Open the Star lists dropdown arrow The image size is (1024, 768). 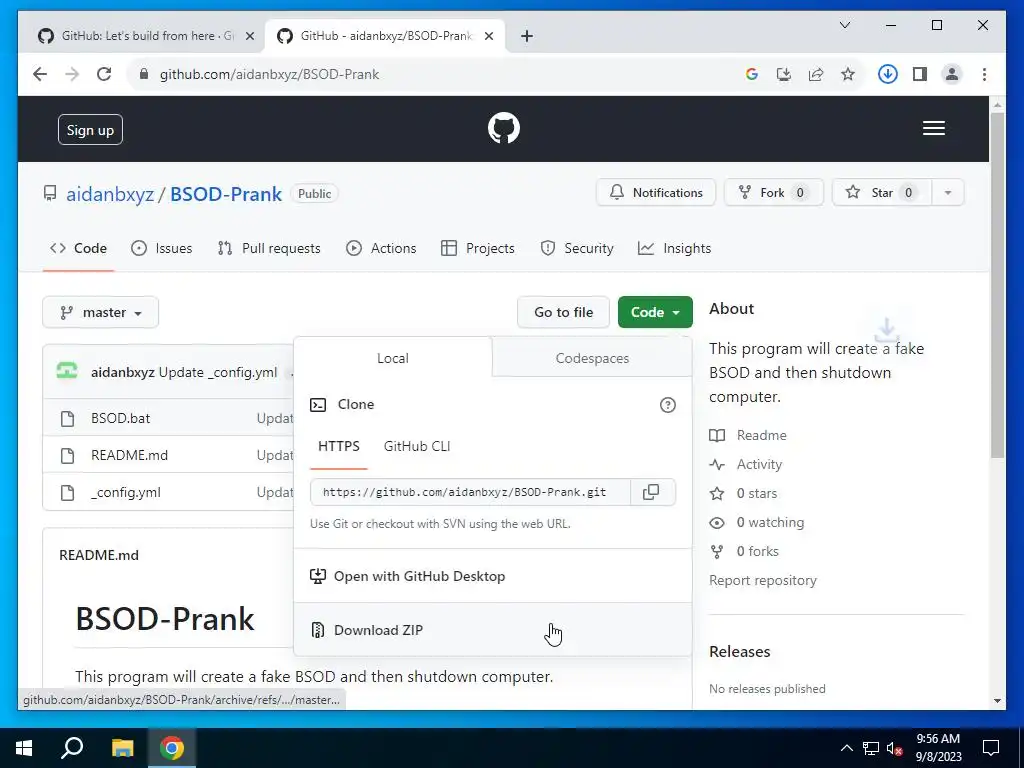[948, 193]
